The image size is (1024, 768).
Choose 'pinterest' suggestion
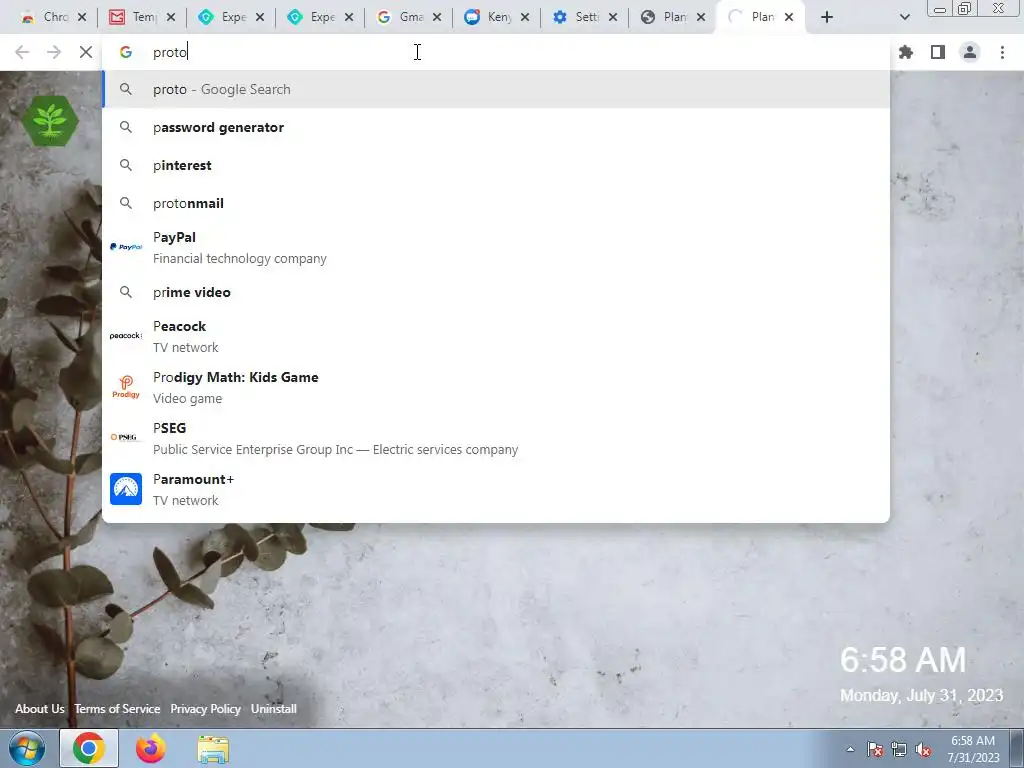[x=496, y=165]
